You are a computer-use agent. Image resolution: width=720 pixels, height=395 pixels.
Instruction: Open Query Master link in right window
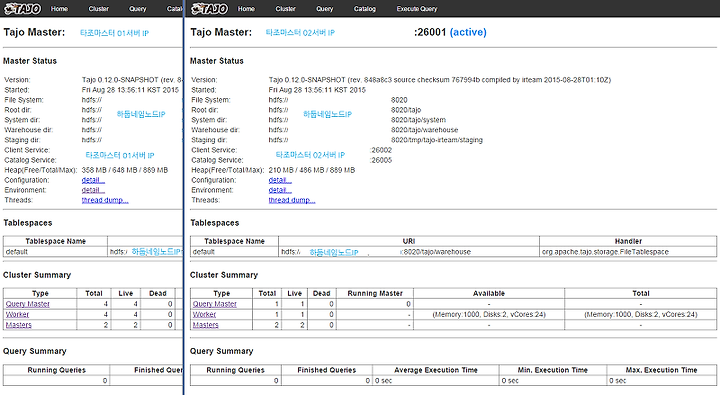pos(214,304)
